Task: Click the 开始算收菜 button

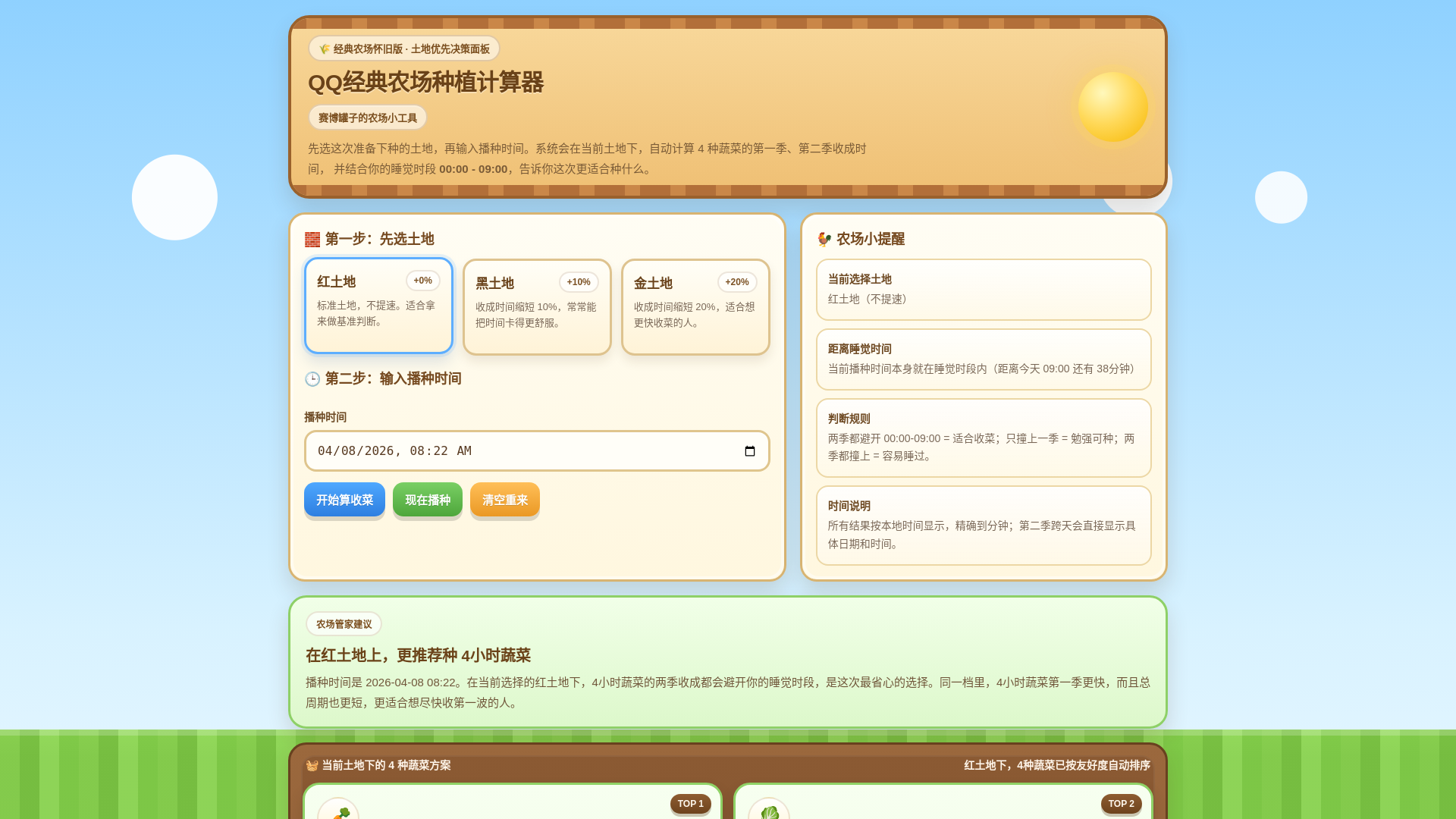Action: (344, 500)
